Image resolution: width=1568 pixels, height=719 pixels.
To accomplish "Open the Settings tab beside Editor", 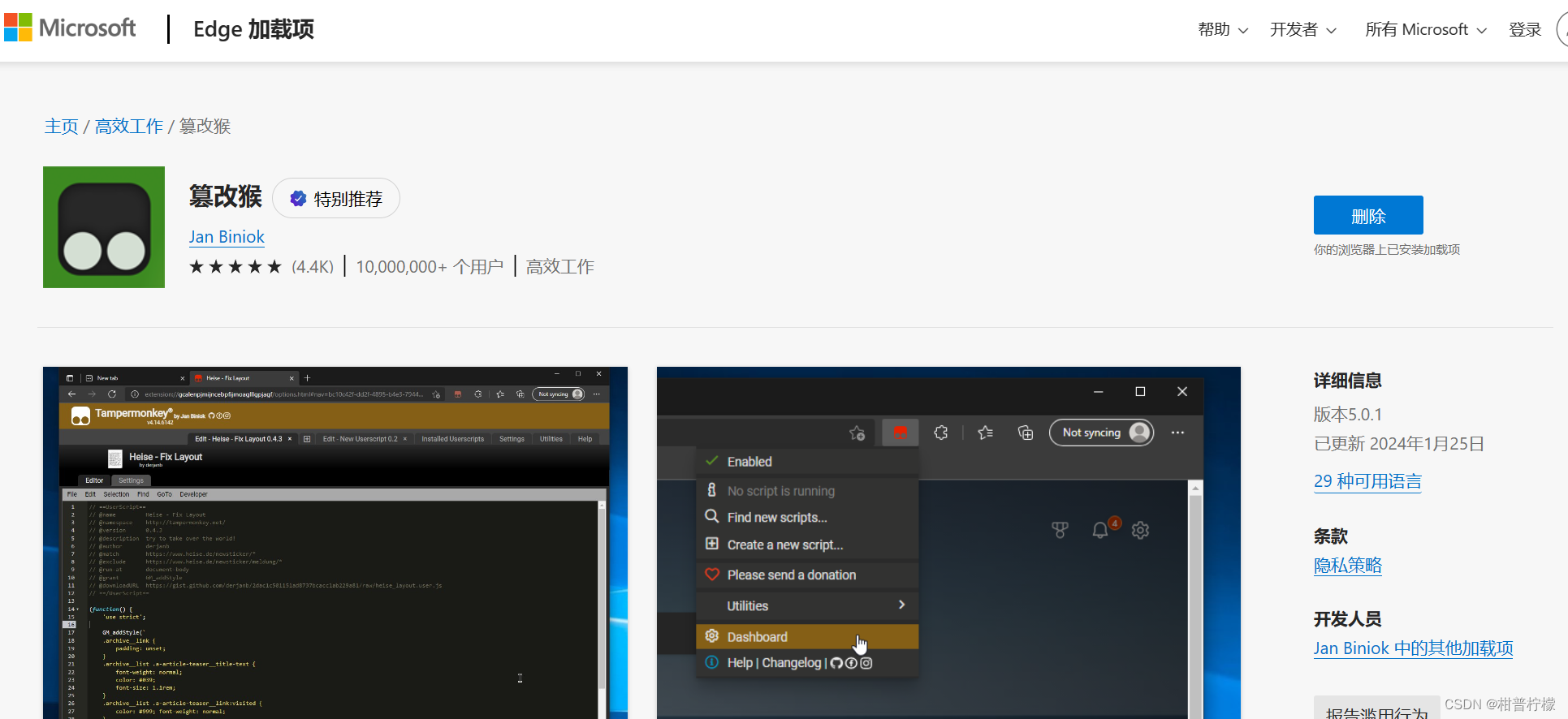I will click(131, 480).
